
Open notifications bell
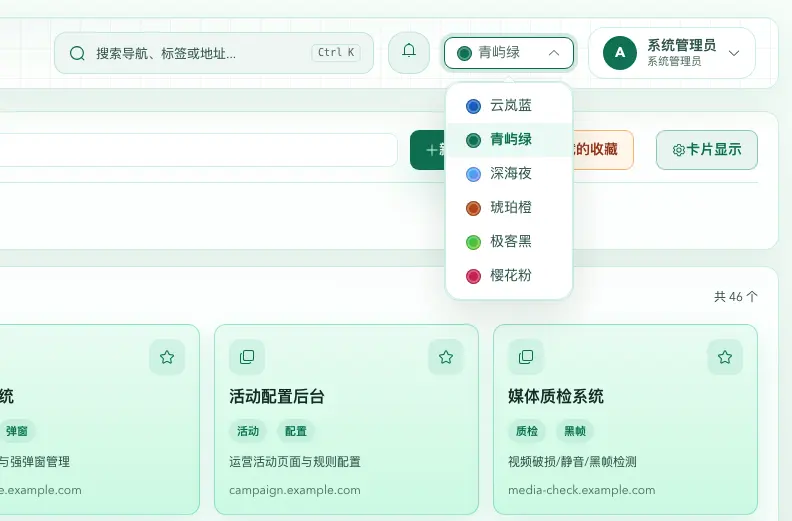(409, 52)
